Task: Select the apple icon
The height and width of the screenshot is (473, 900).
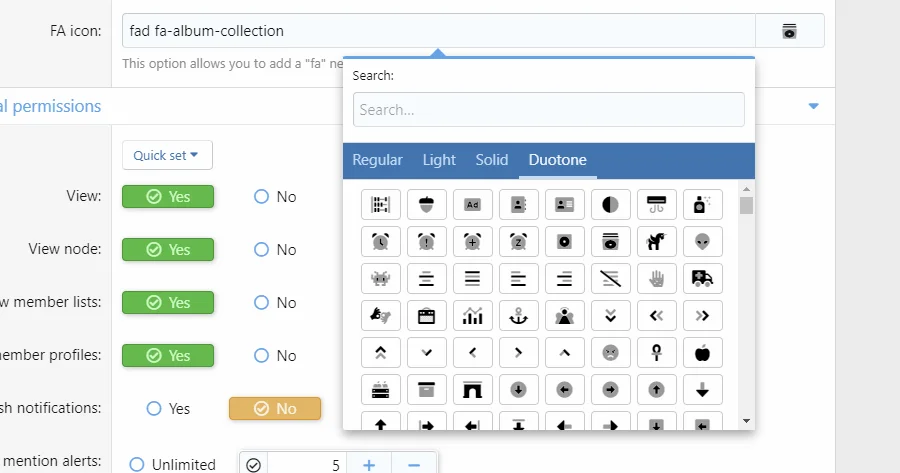Action: [x=702, y=352]
